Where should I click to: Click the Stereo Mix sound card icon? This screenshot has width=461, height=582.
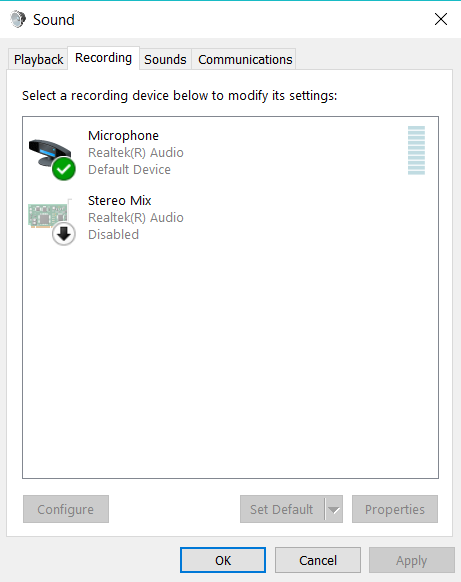[48, 215]
